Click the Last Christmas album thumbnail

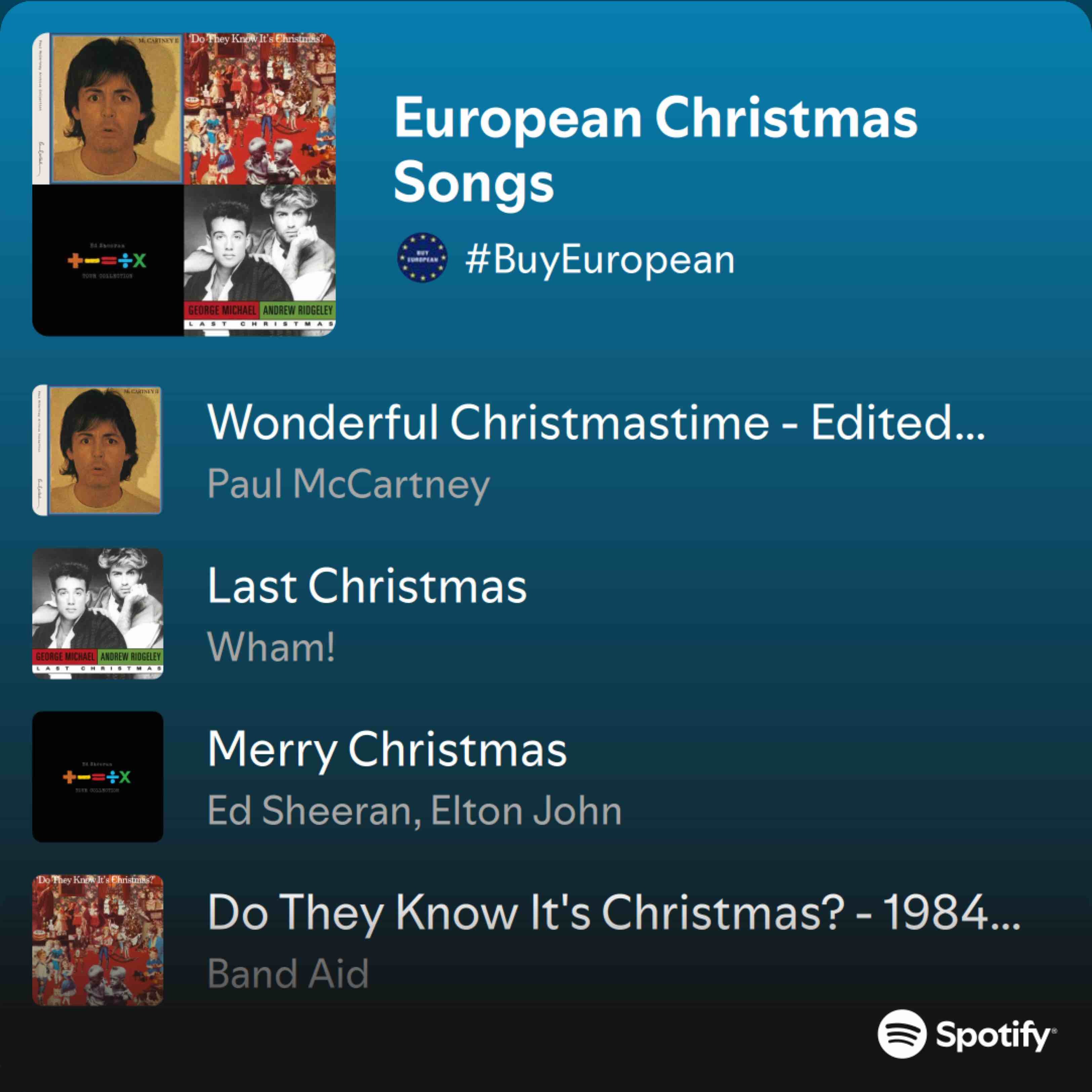98,613
